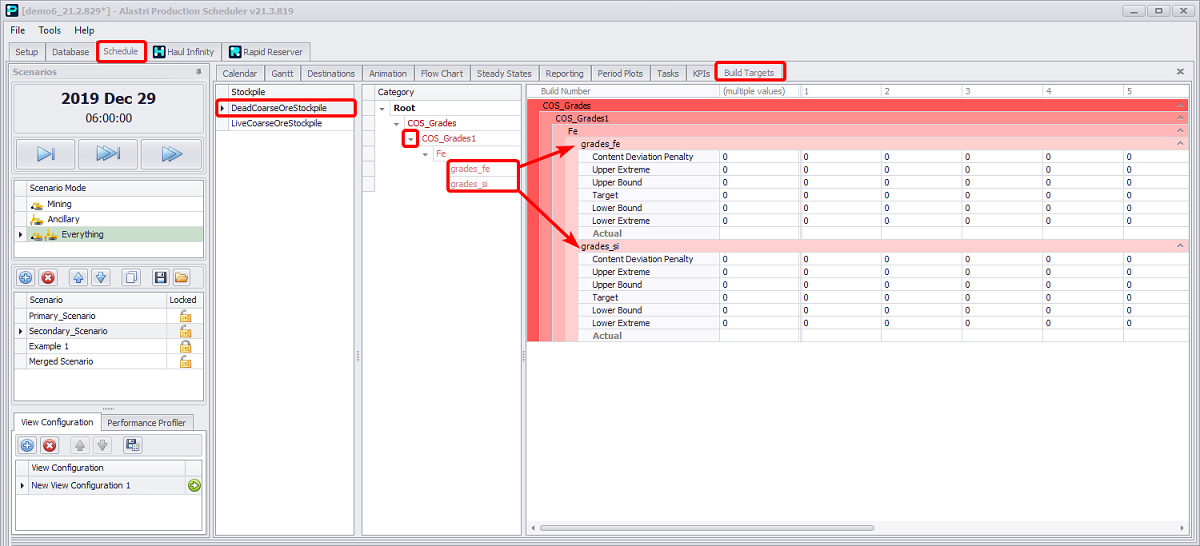Move scenario down with the down arrow icon

(x=101, y=277)
